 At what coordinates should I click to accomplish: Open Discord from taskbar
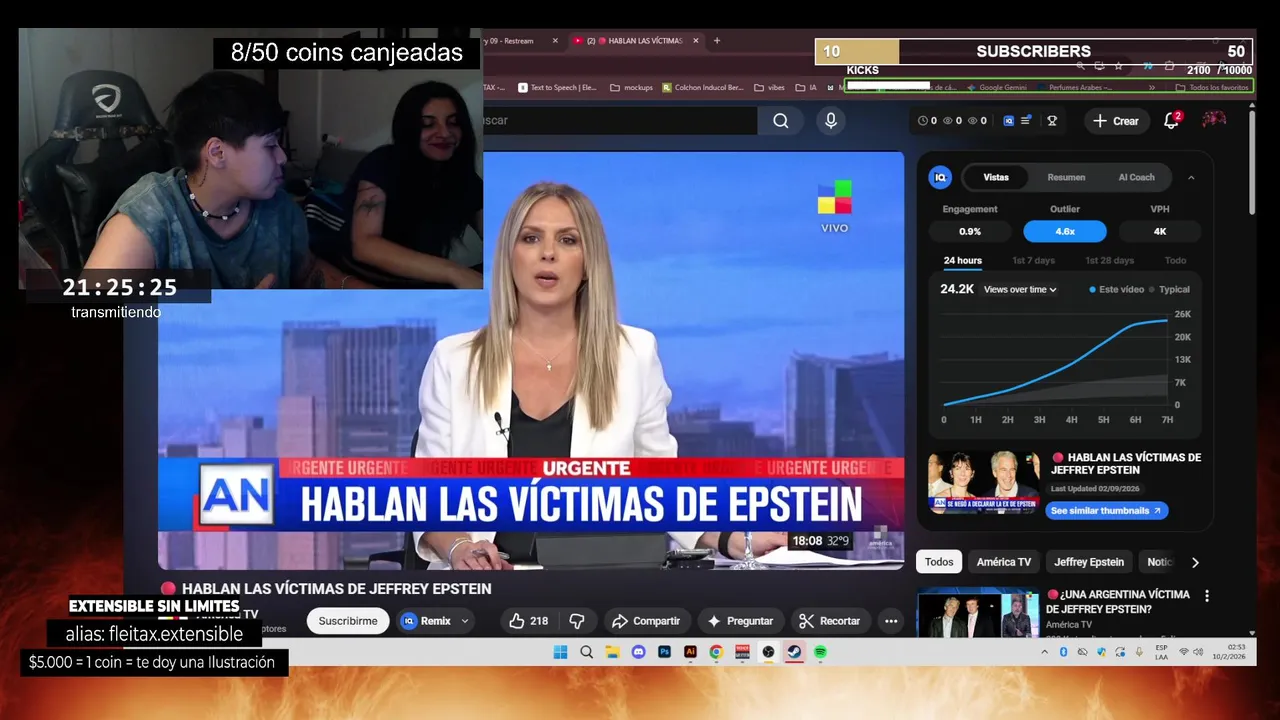(x=639, y=652)
